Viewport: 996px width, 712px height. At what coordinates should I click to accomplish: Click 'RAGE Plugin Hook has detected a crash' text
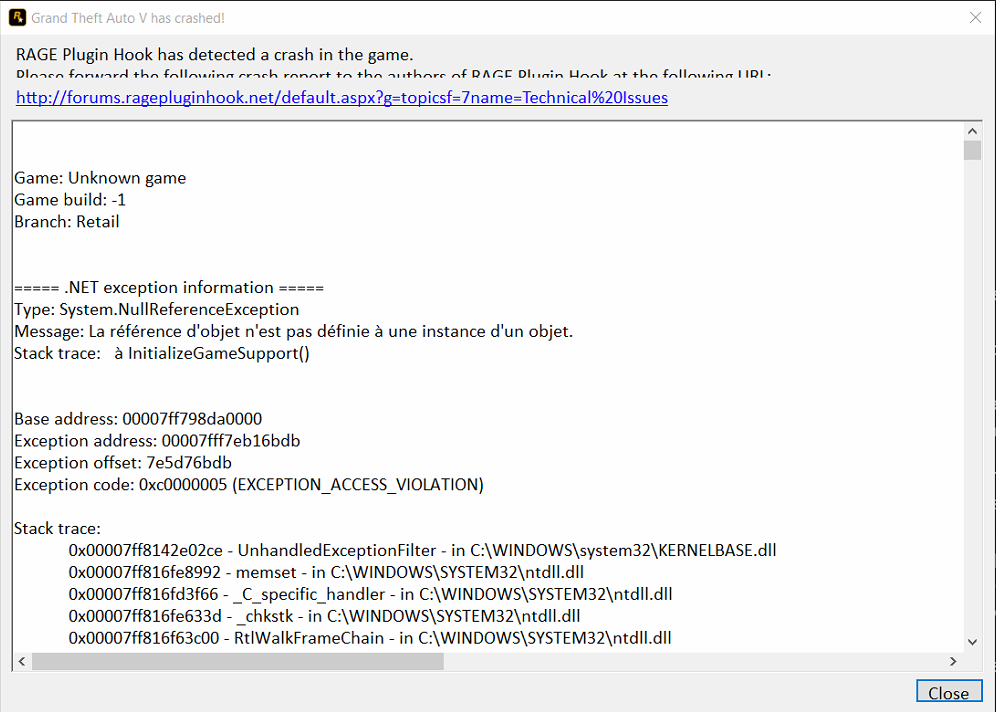tap(215, 55)
